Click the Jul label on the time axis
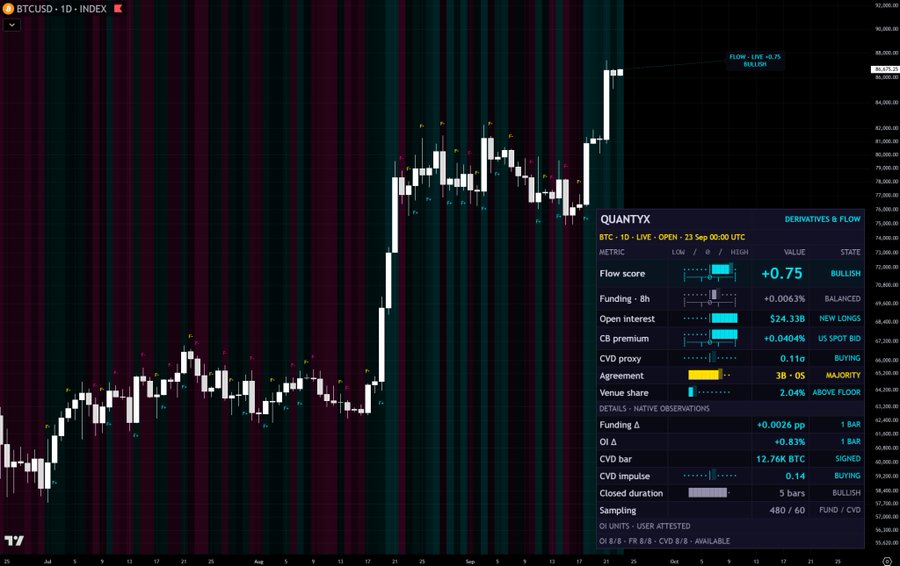The height and width of the screenshot is (566, 900). pyautogui.click(x=47, y=561)
